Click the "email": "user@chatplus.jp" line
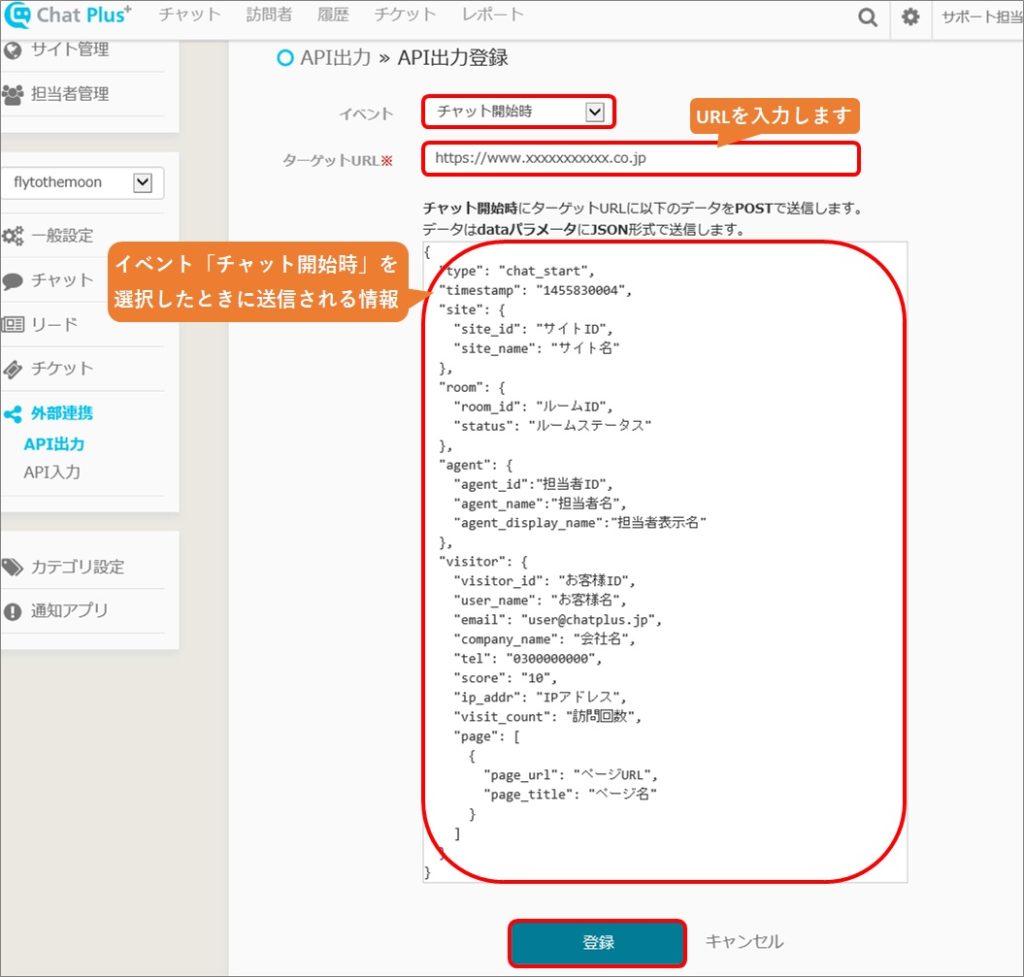Viewport: 1024px width, 977px height. 558,620
